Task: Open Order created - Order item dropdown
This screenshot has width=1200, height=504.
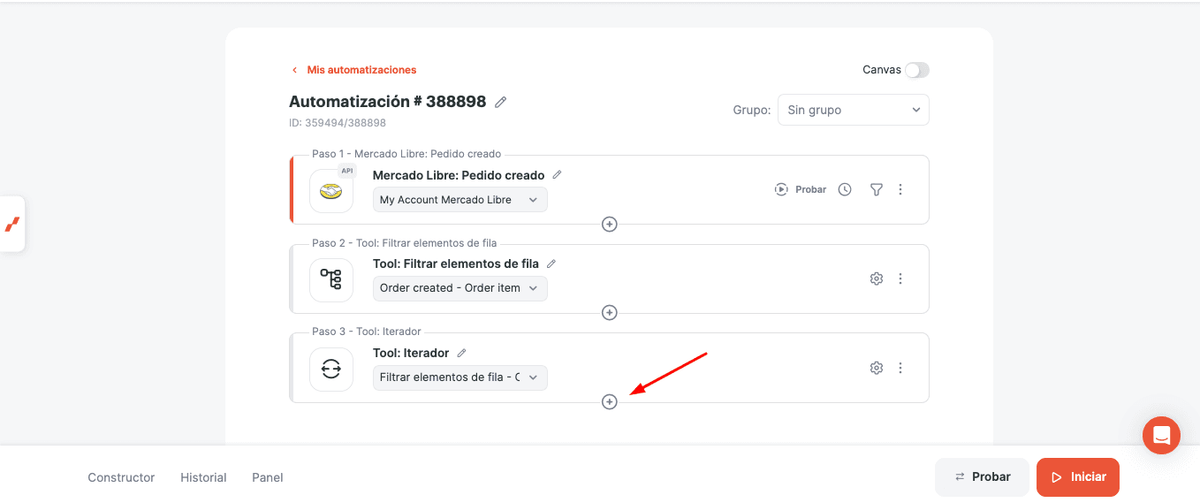Action: tap(460, 288)
